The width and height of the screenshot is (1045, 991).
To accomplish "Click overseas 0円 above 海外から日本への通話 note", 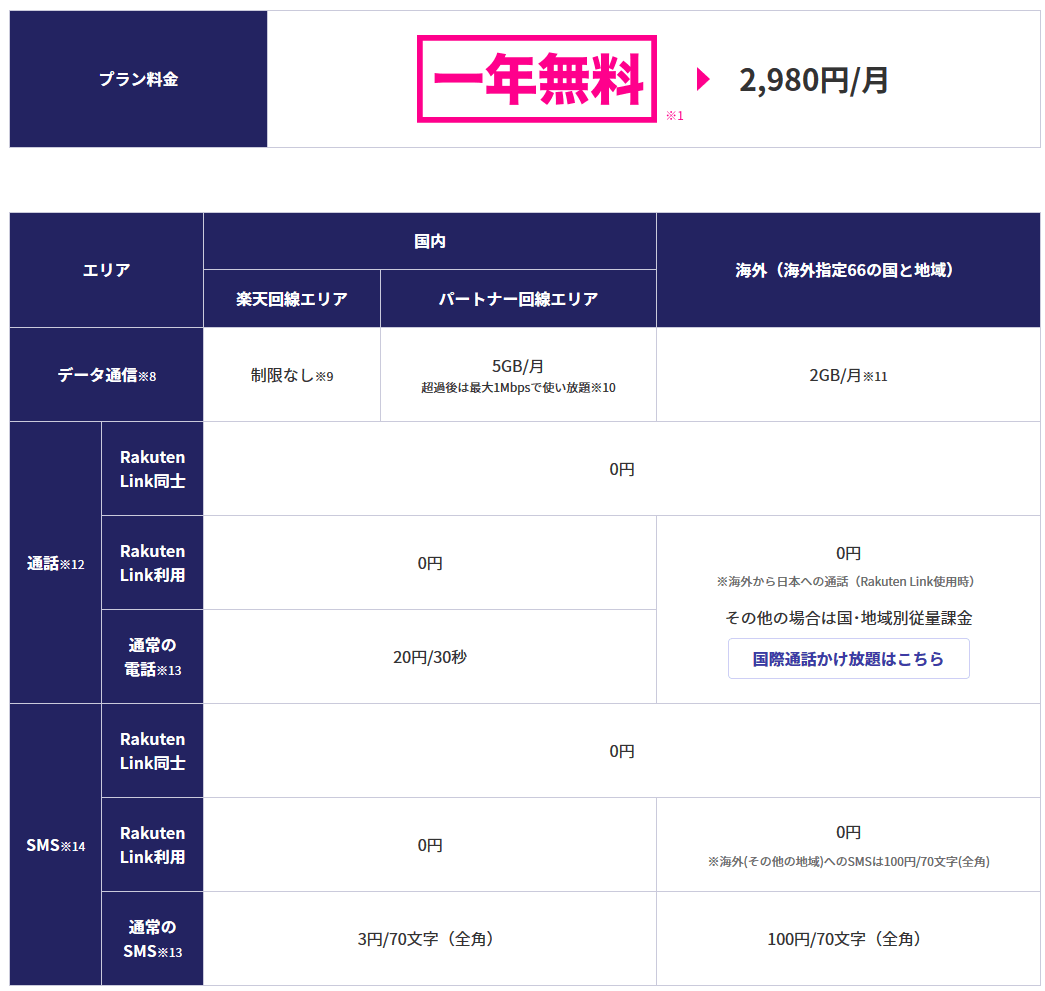I will point(848,553).
